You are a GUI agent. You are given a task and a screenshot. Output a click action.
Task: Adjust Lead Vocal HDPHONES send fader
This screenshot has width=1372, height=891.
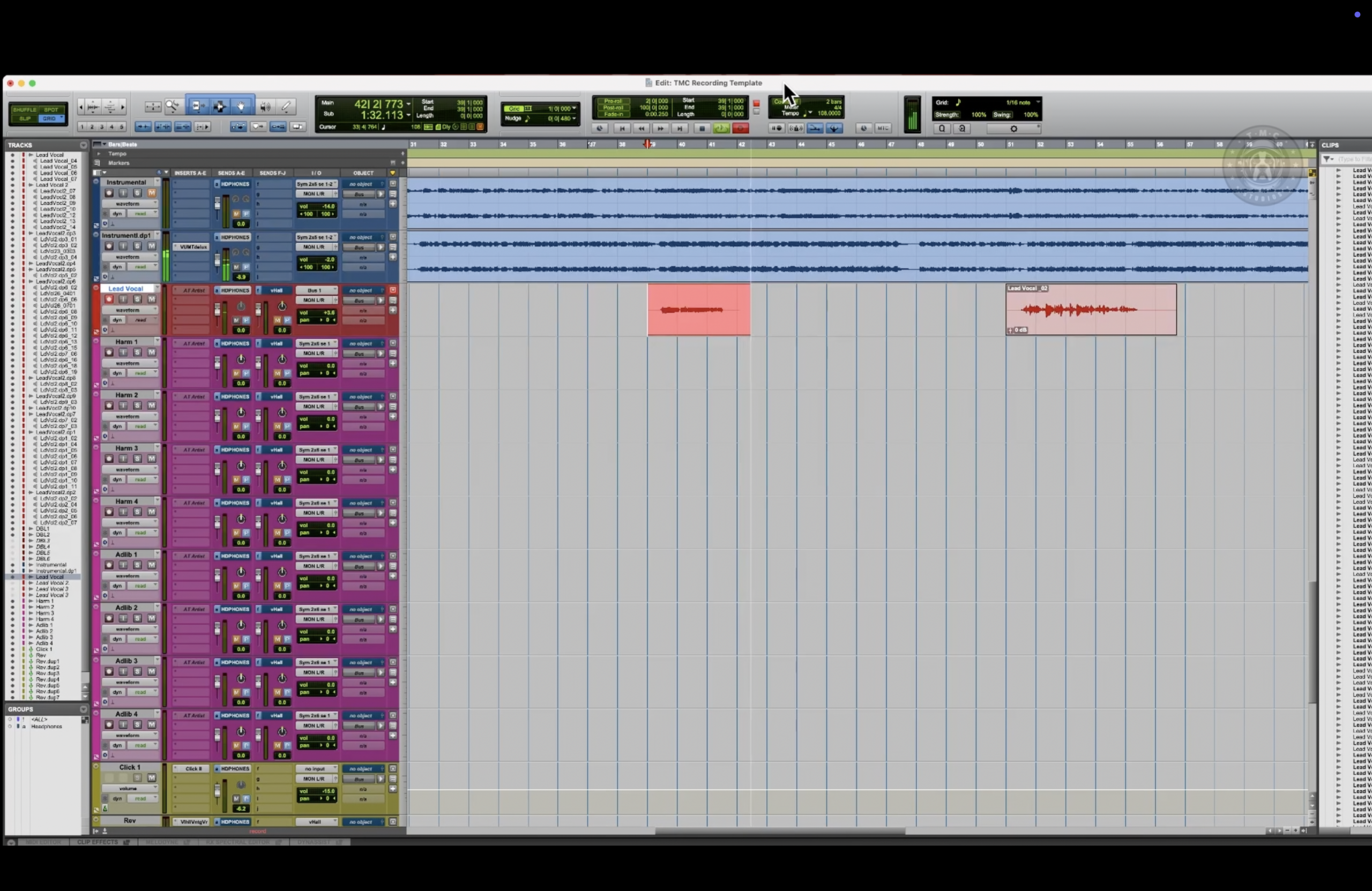click(x=218, y=310)
